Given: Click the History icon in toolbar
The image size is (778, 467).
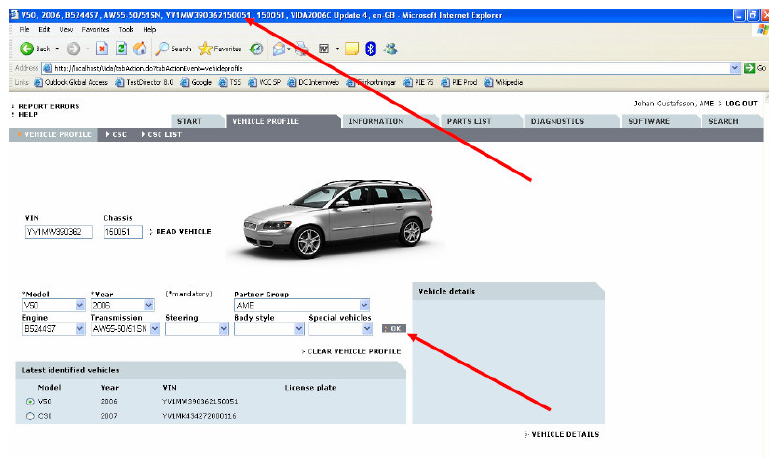Looking at the screenshot, I should [x=256, y=48].
